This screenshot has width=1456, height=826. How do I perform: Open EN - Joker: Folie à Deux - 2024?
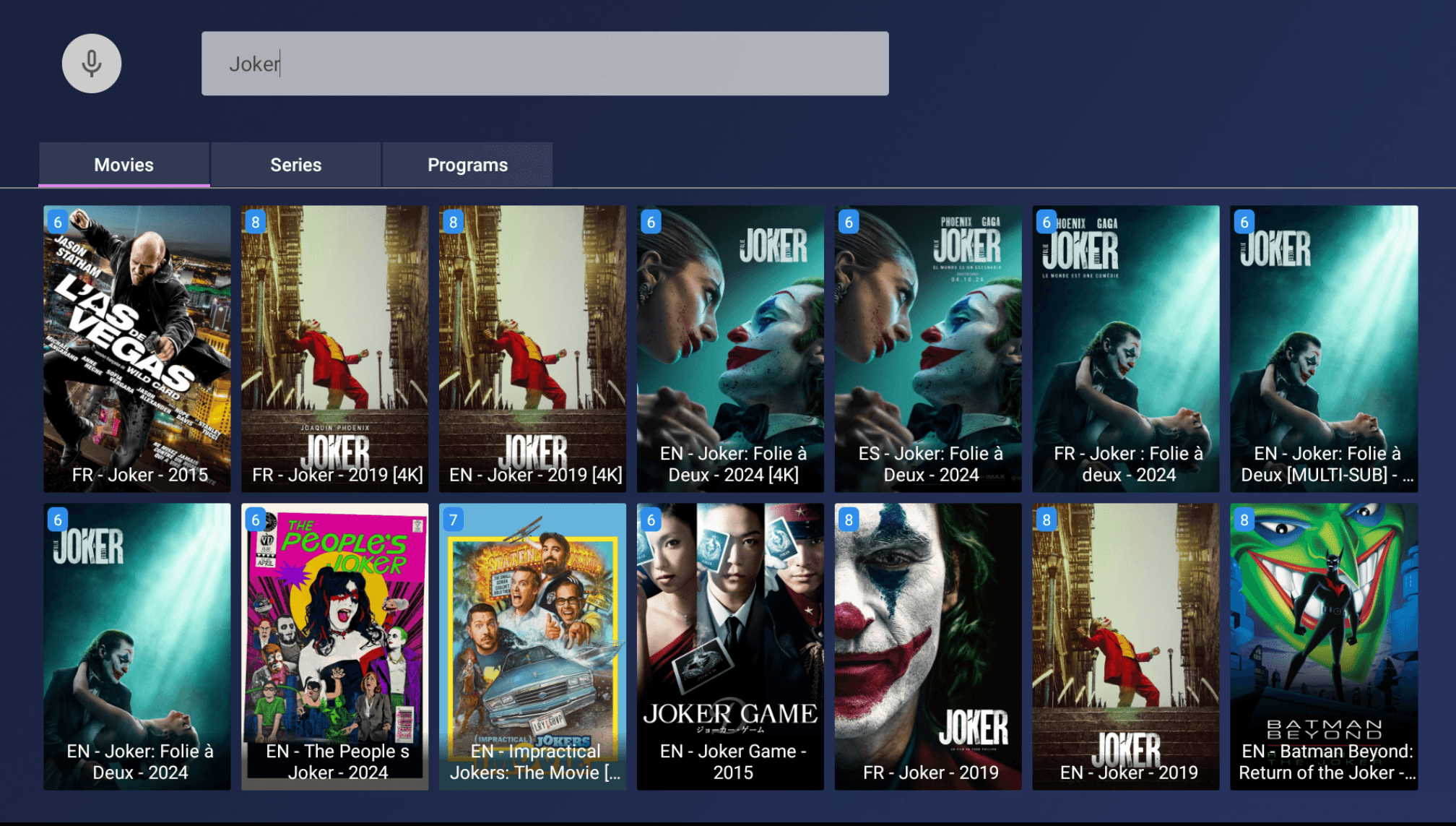point(137,646)
